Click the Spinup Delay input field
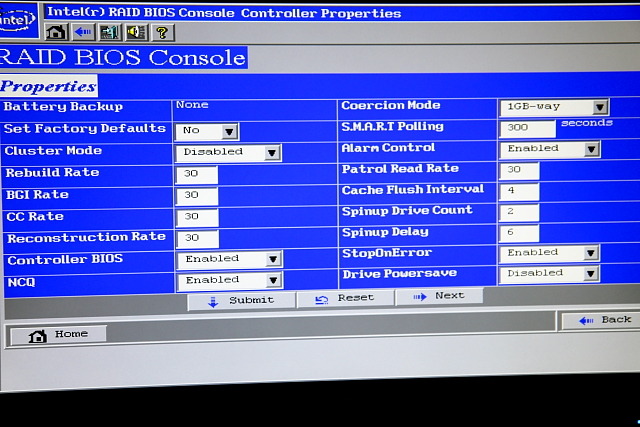640x427 pixels. [x=520, y=233]
